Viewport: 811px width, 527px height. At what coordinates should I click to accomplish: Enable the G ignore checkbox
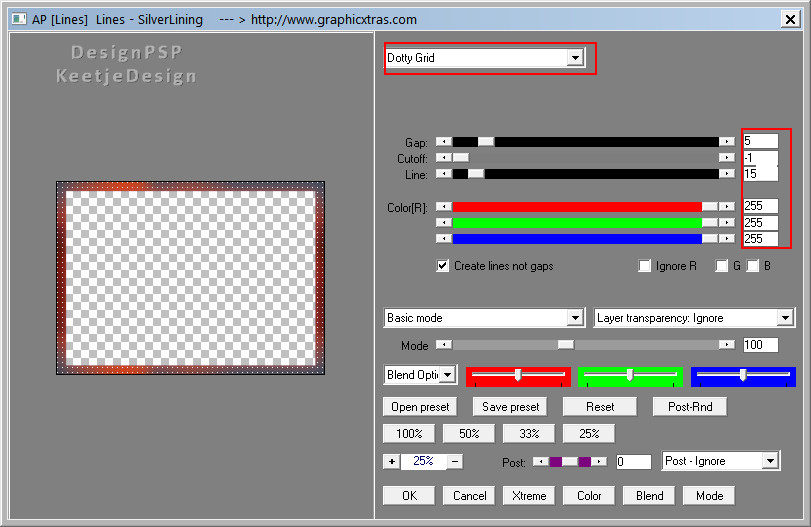click(x=721, y=266)
